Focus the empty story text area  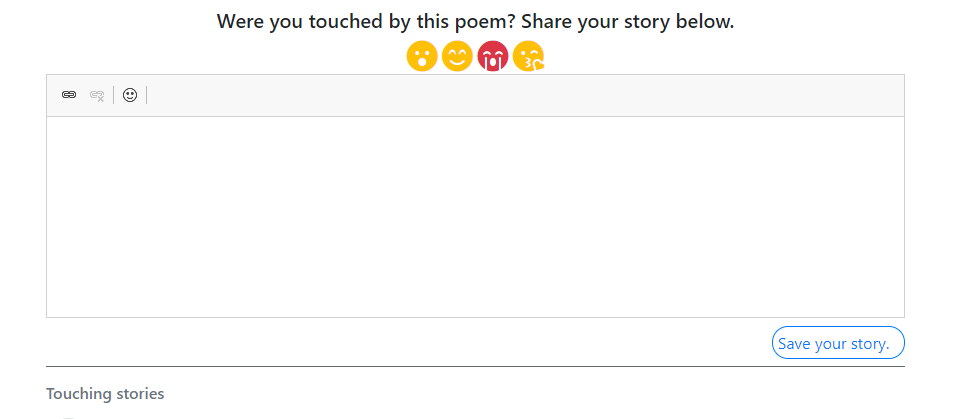tap(475, 216)
